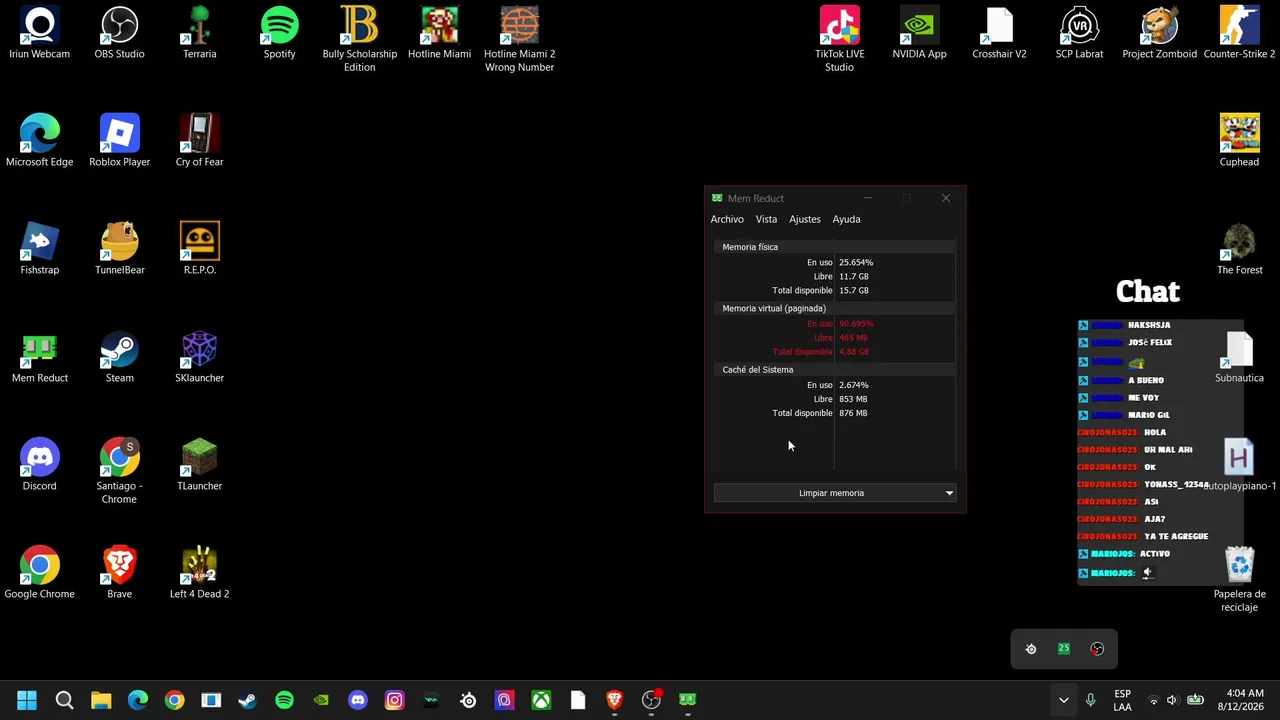The height and width of the screenshot is (720, 1280).
Task: Select the Cuphead desktop shortcut
Action: 1240,141
